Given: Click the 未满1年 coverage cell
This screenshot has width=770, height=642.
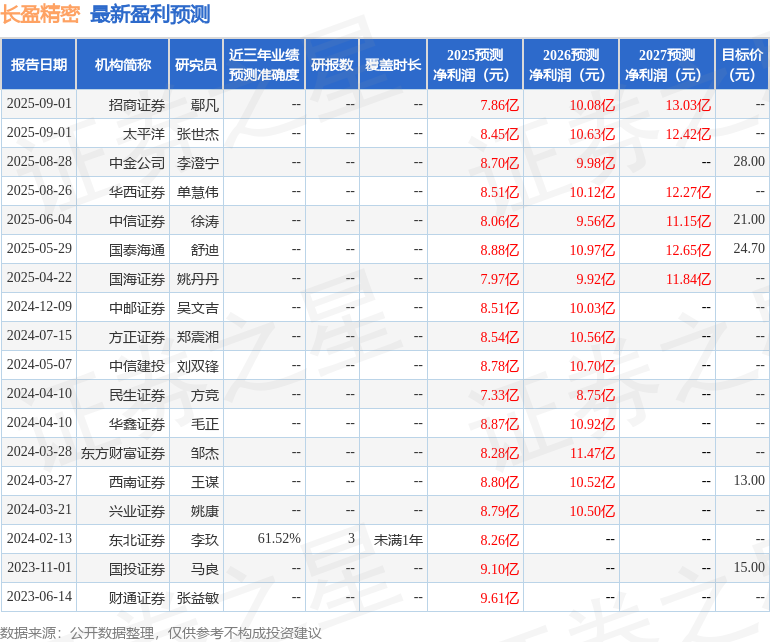Looking at the screenshot, I should pos(398,540).
